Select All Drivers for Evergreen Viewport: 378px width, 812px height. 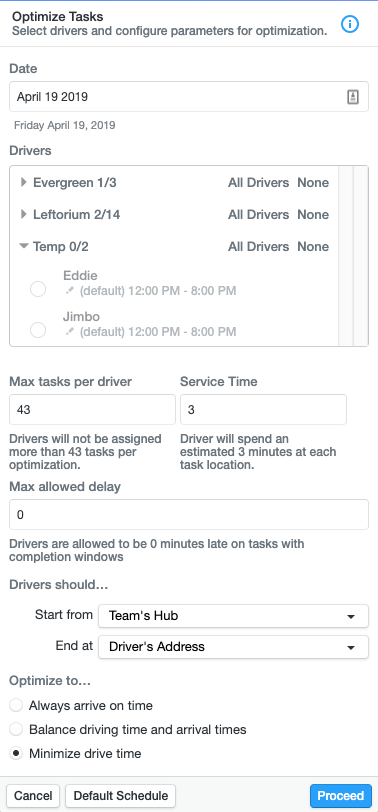258,183
